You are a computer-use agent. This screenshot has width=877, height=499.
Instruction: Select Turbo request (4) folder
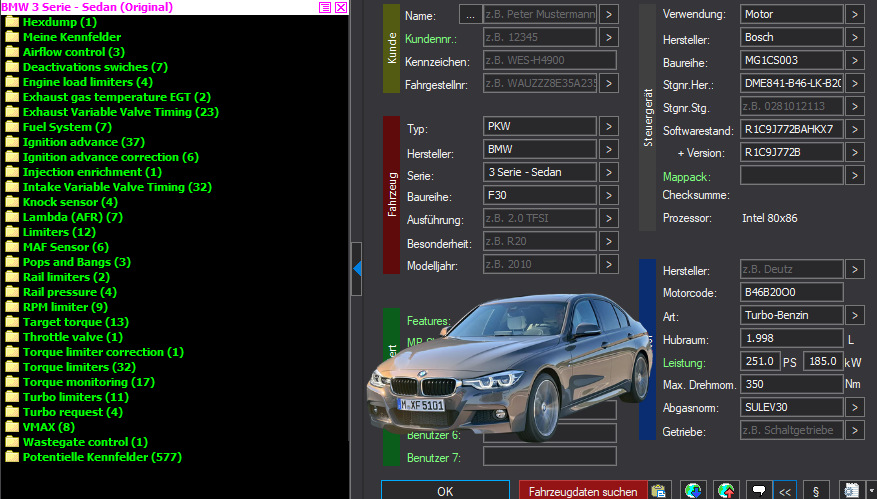tap(64, 412)
